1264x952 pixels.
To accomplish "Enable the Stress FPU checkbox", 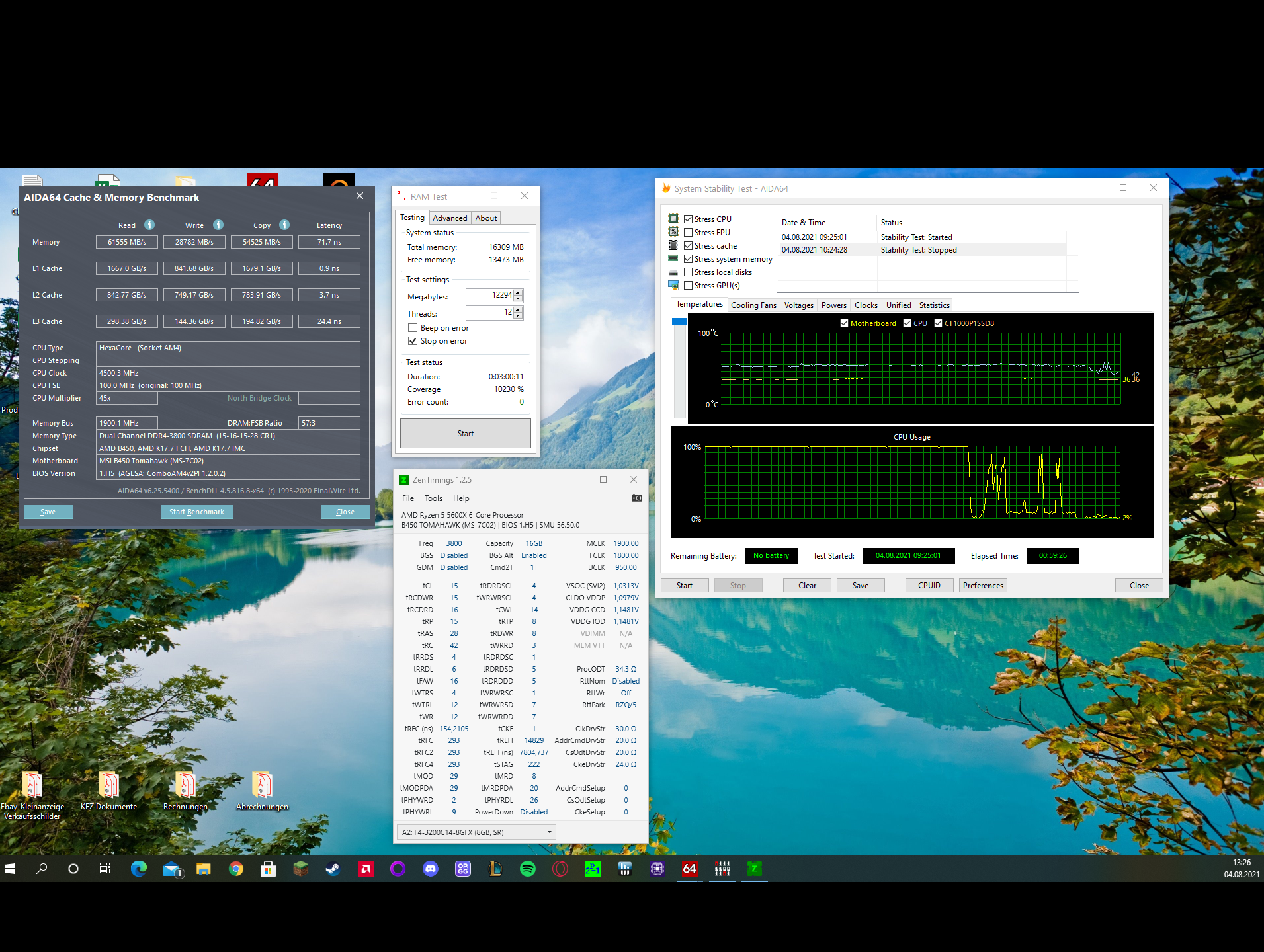I will [689, 233].
